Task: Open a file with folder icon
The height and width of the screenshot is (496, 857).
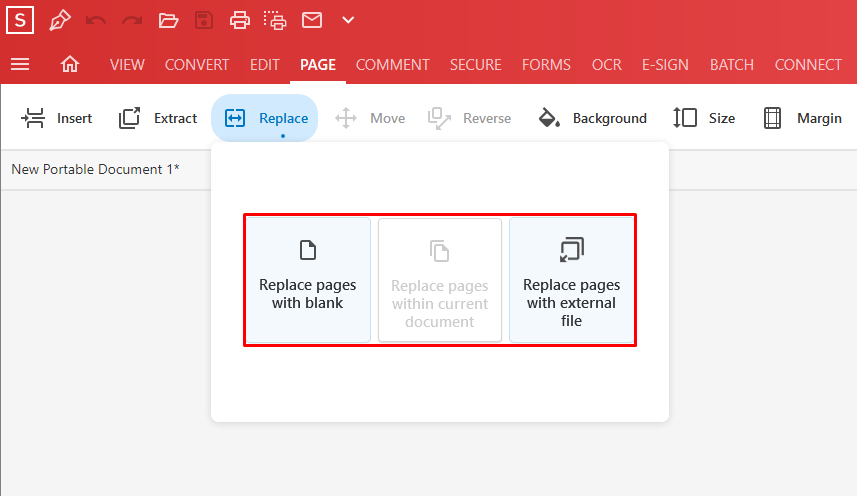Action: (168, 21)
